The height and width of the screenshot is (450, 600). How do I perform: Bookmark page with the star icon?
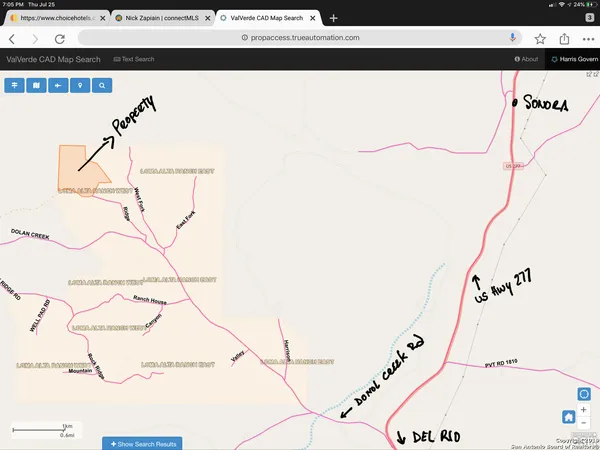click(x=540, y=38)
